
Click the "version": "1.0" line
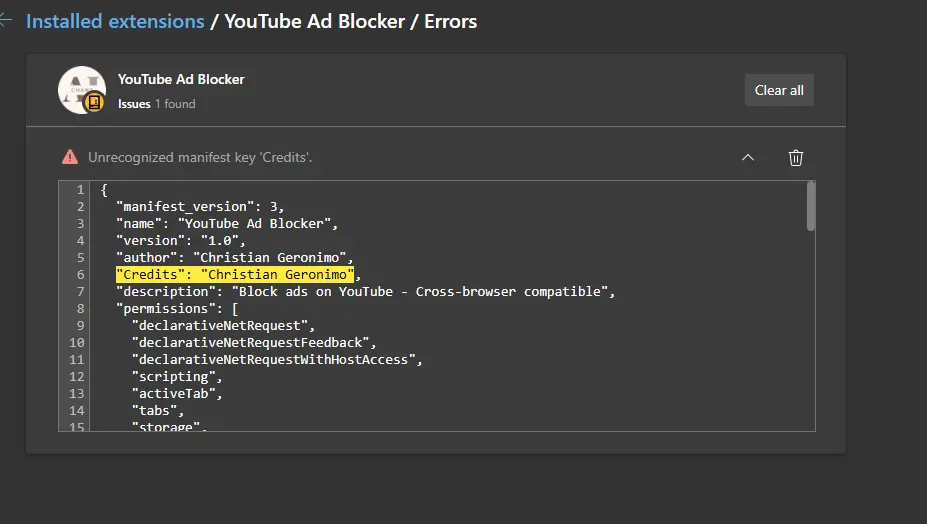coord(180,241)
